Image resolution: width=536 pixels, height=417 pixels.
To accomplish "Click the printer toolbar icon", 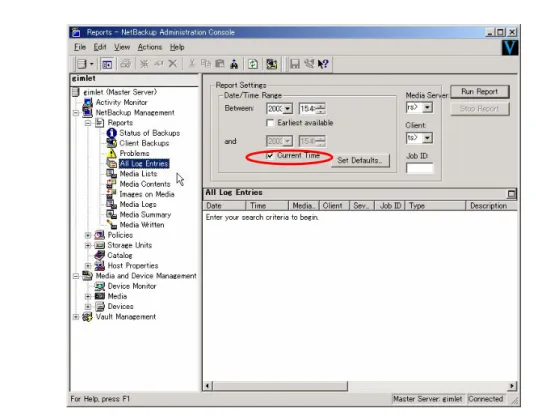I will point(126,64).
